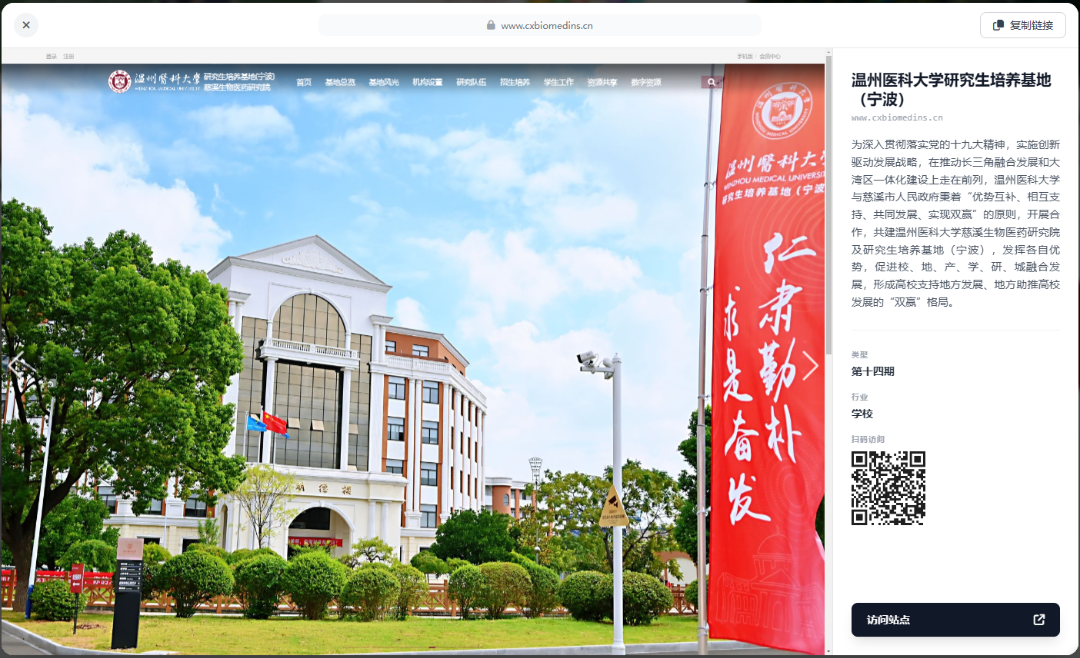Click the Wenzhou Medical University logo emblem
The height and width of the screenshot is (658, 1080).
click(118, 83)
